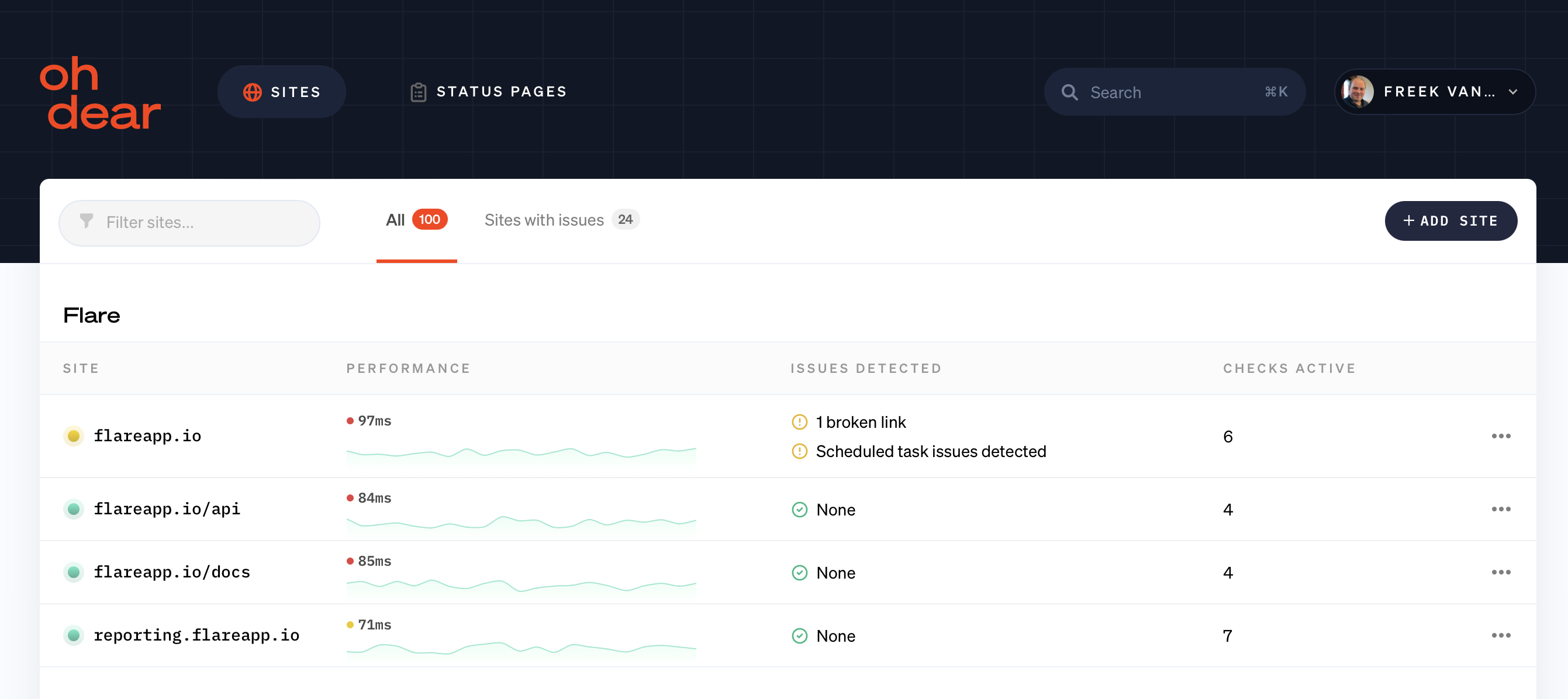Select the All sites tab
Screen dimensions: 1568x699
[x=416, y=220]
